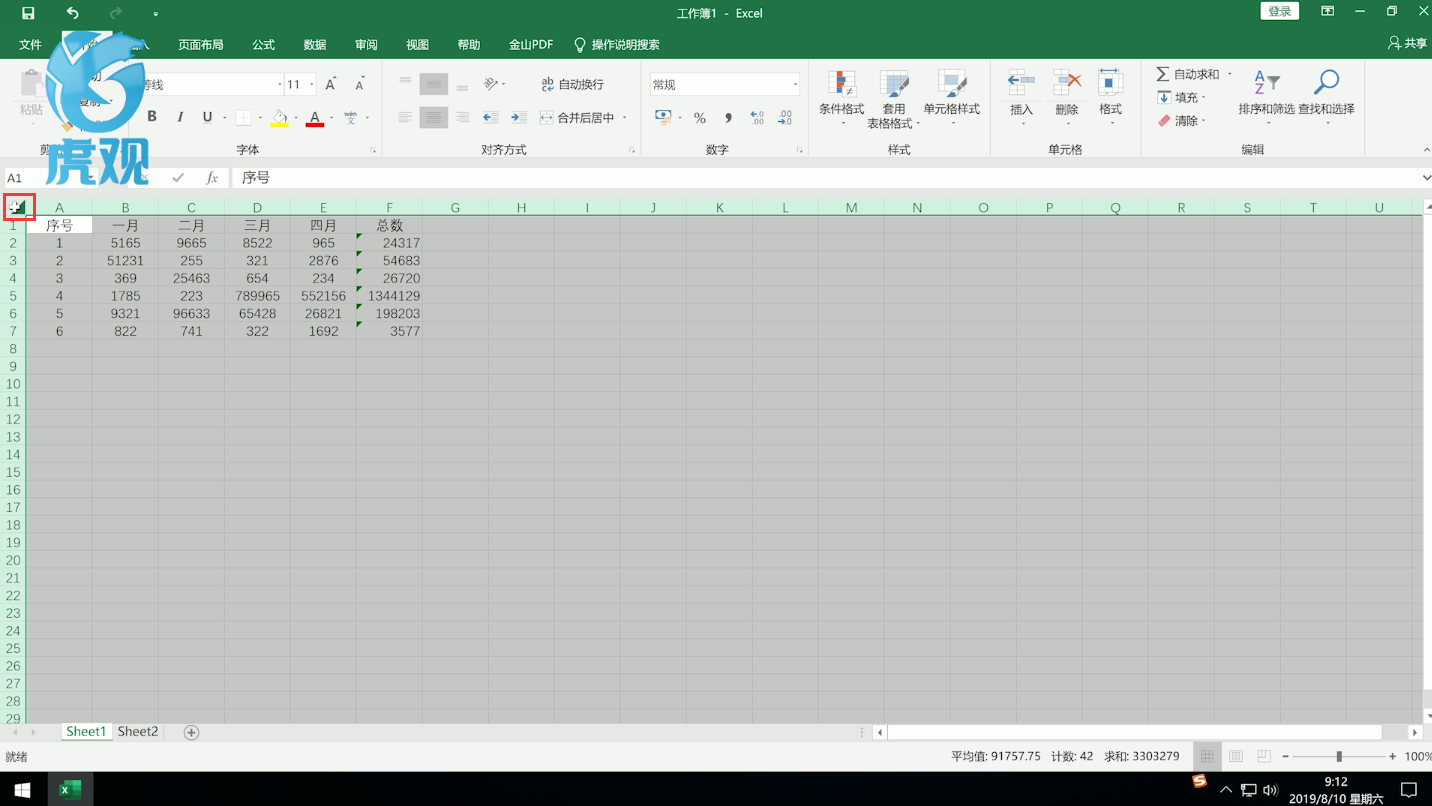Image resolution: width=1432 pixels, height=806 pixels.
Task: Click 自动求和 AutoSum button
Action: pos(1188,74)
